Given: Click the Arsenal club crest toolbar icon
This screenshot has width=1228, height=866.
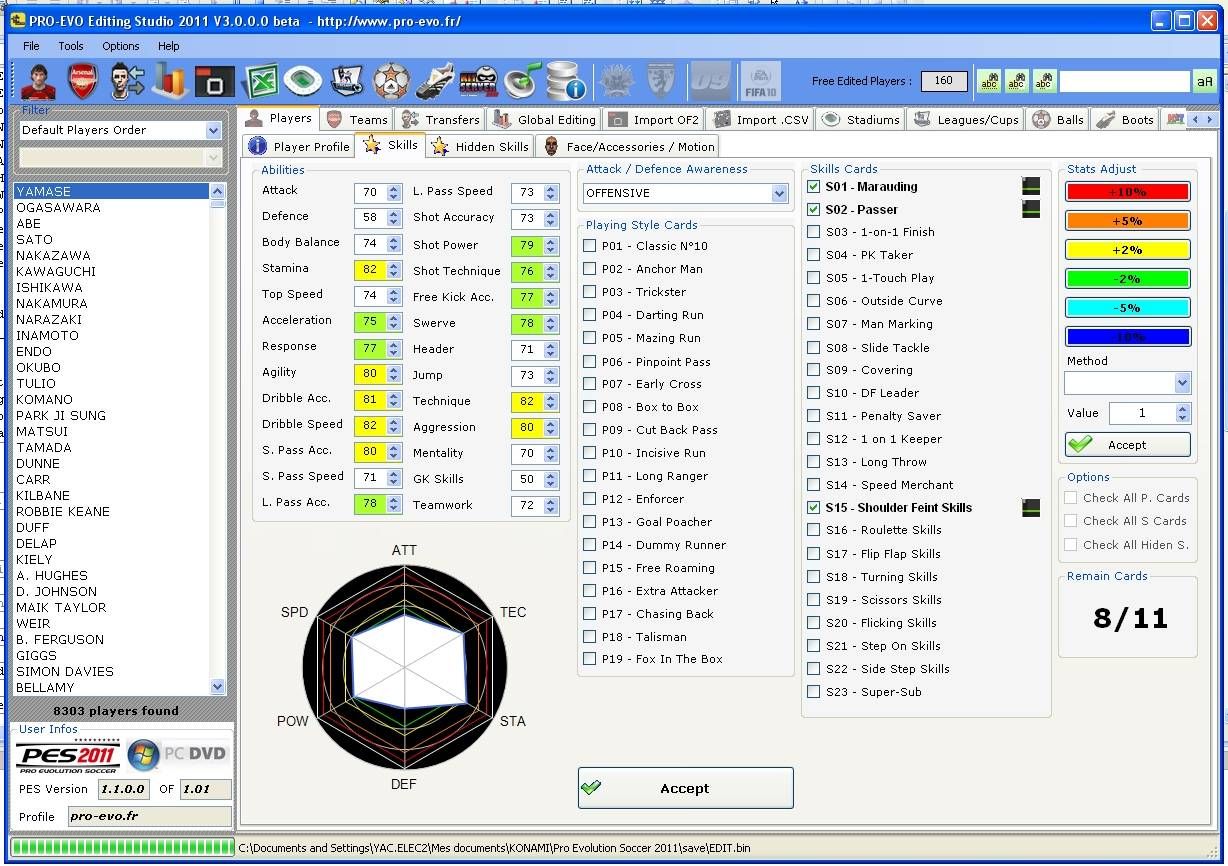Looking at the screenshot, I should point(82,81).
